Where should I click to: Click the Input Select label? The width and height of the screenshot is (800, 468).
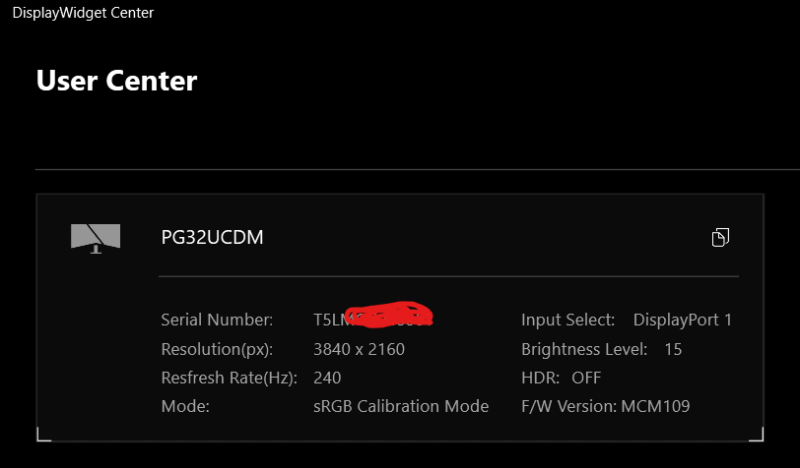pyautogui.click(x=568, y=320)
